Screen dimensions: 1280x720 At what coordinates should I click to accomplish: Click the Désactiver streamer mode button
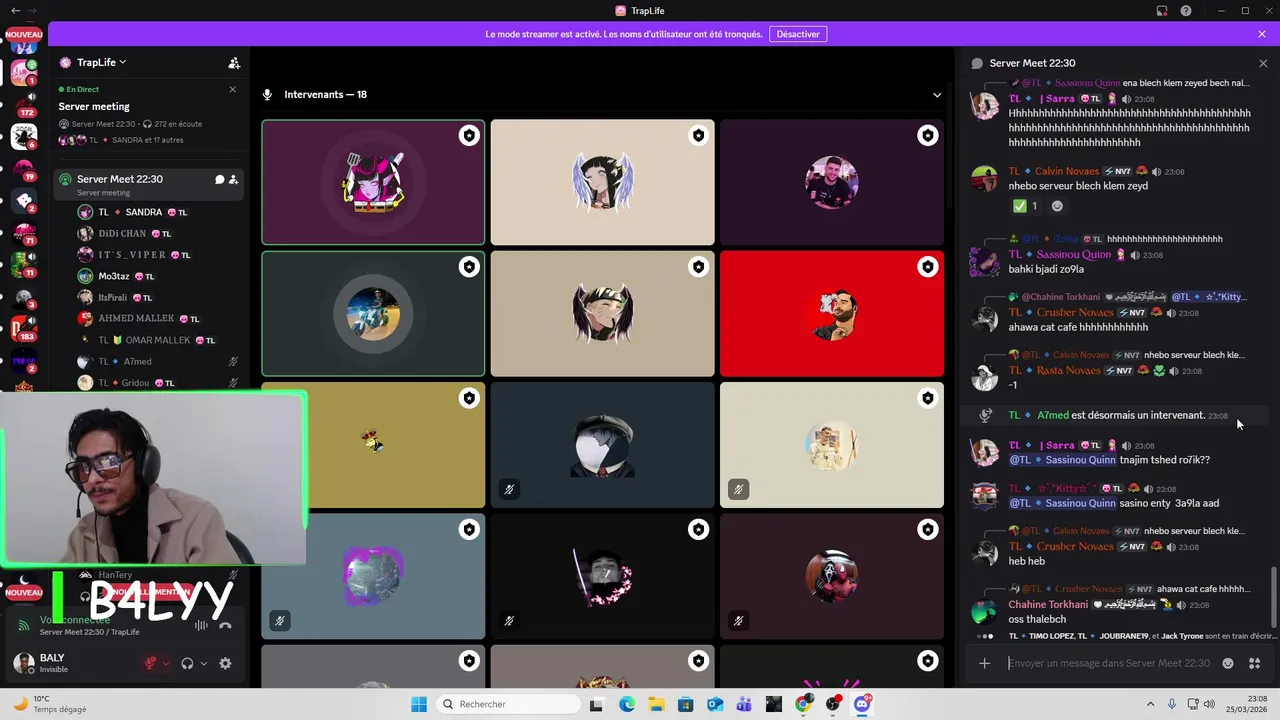point(798,34)
